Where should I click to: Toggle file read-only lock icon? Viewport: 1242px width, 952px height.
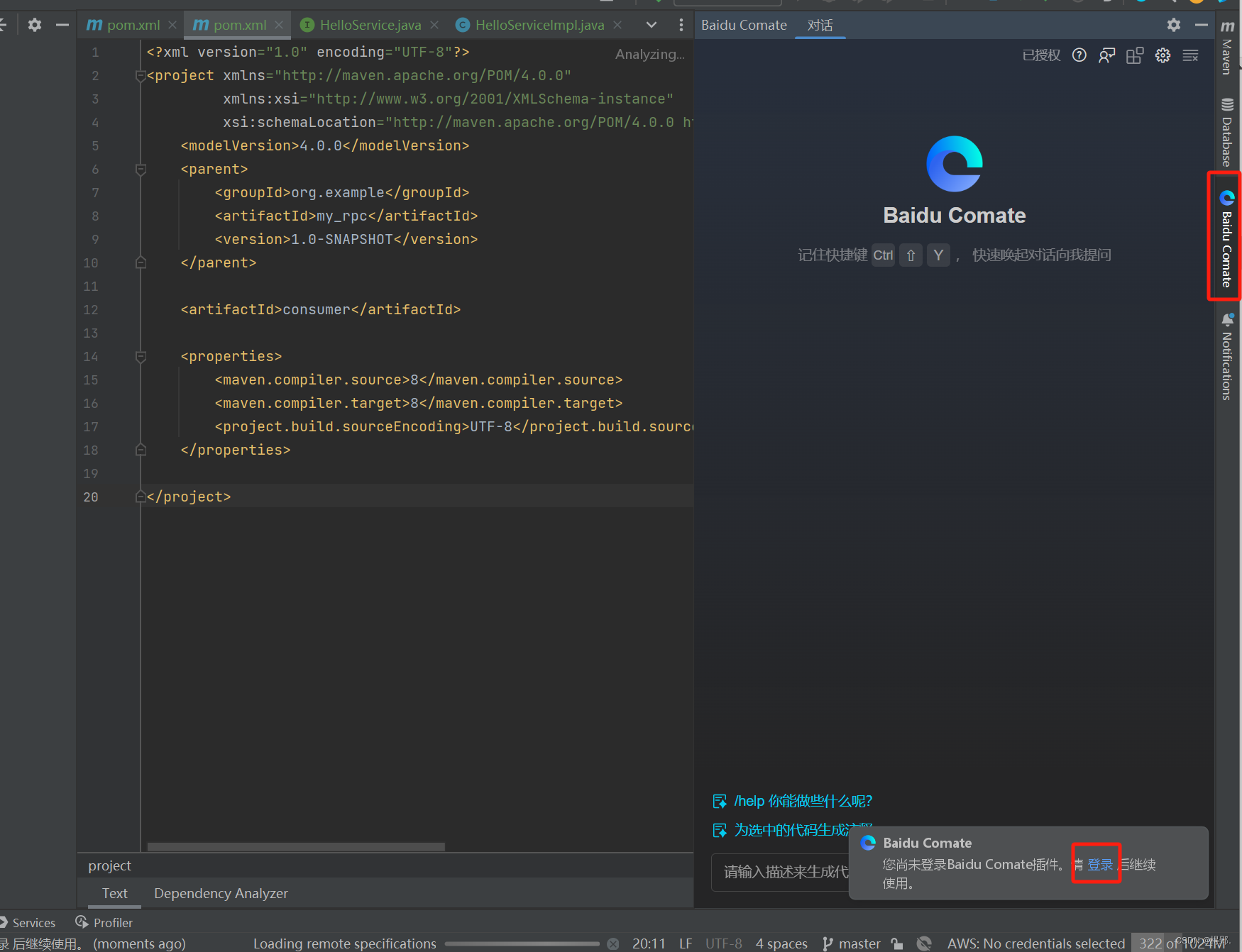click(x=898, y=943)
